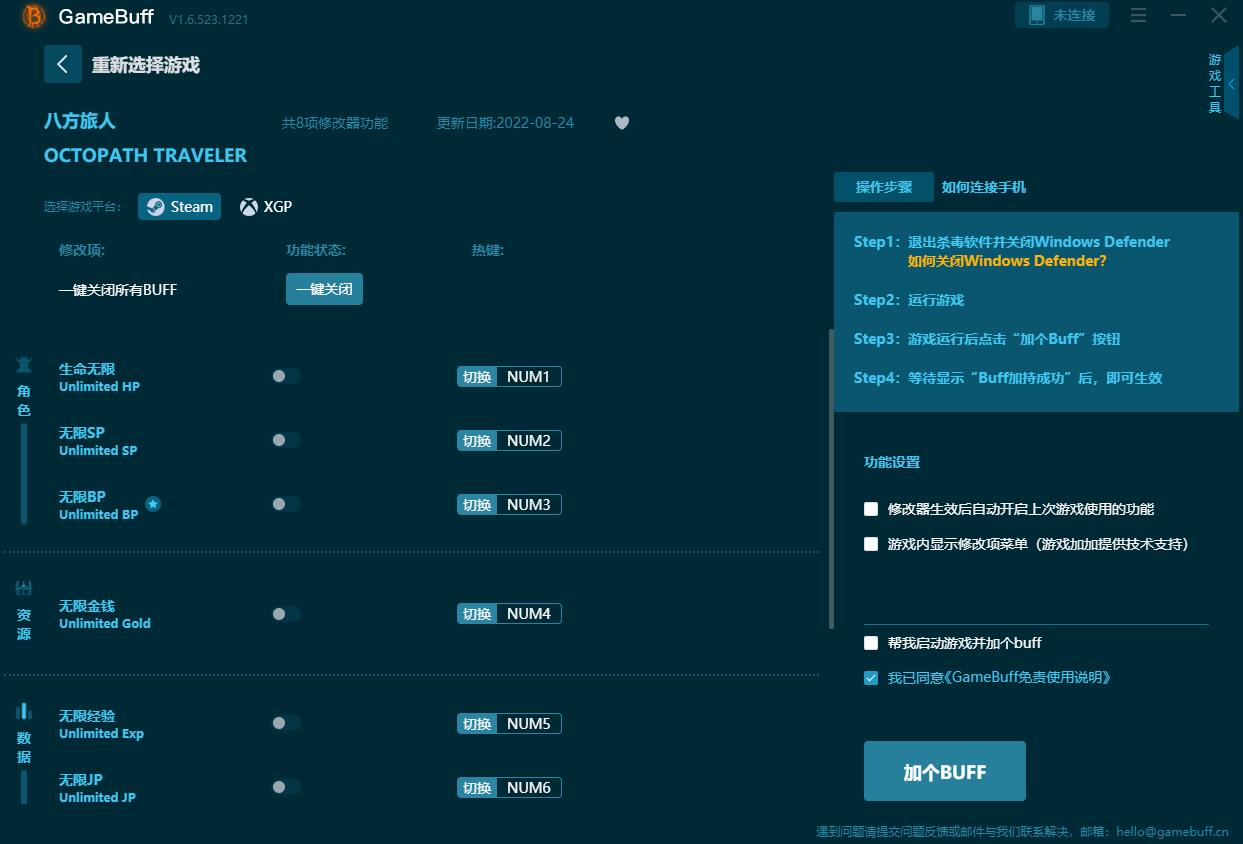Click the GameBuff logo icon
1243x844 pixels.
[x=33, y=17]
